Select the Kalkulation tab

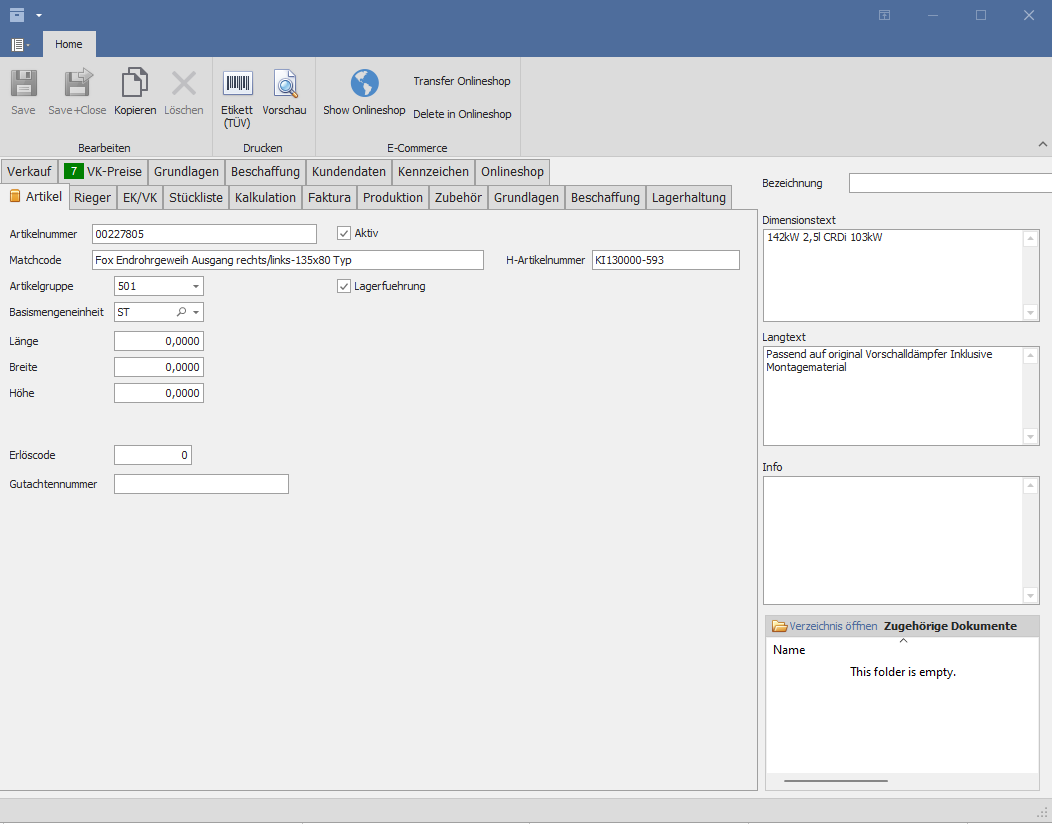coord(265,198)
